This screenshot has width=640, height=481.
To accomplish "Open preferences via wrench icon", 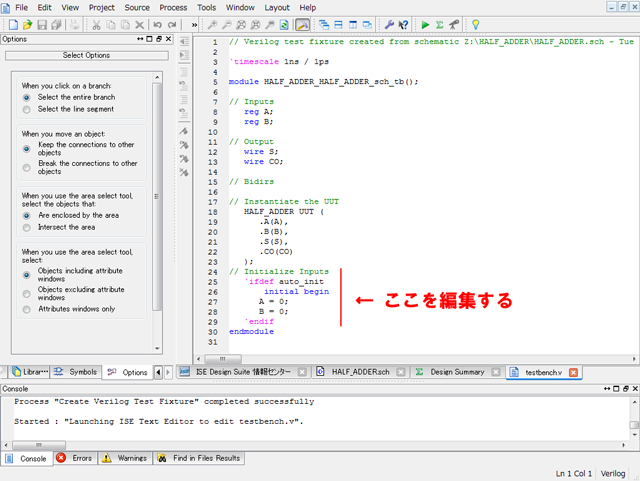I will coord(389,25).
